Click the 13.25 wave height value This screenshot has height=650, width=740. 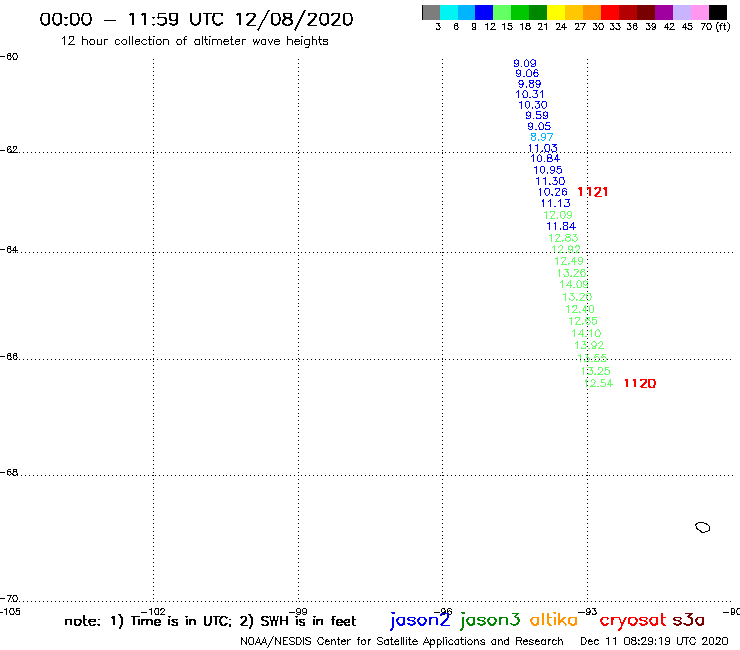tap(596, 371)
